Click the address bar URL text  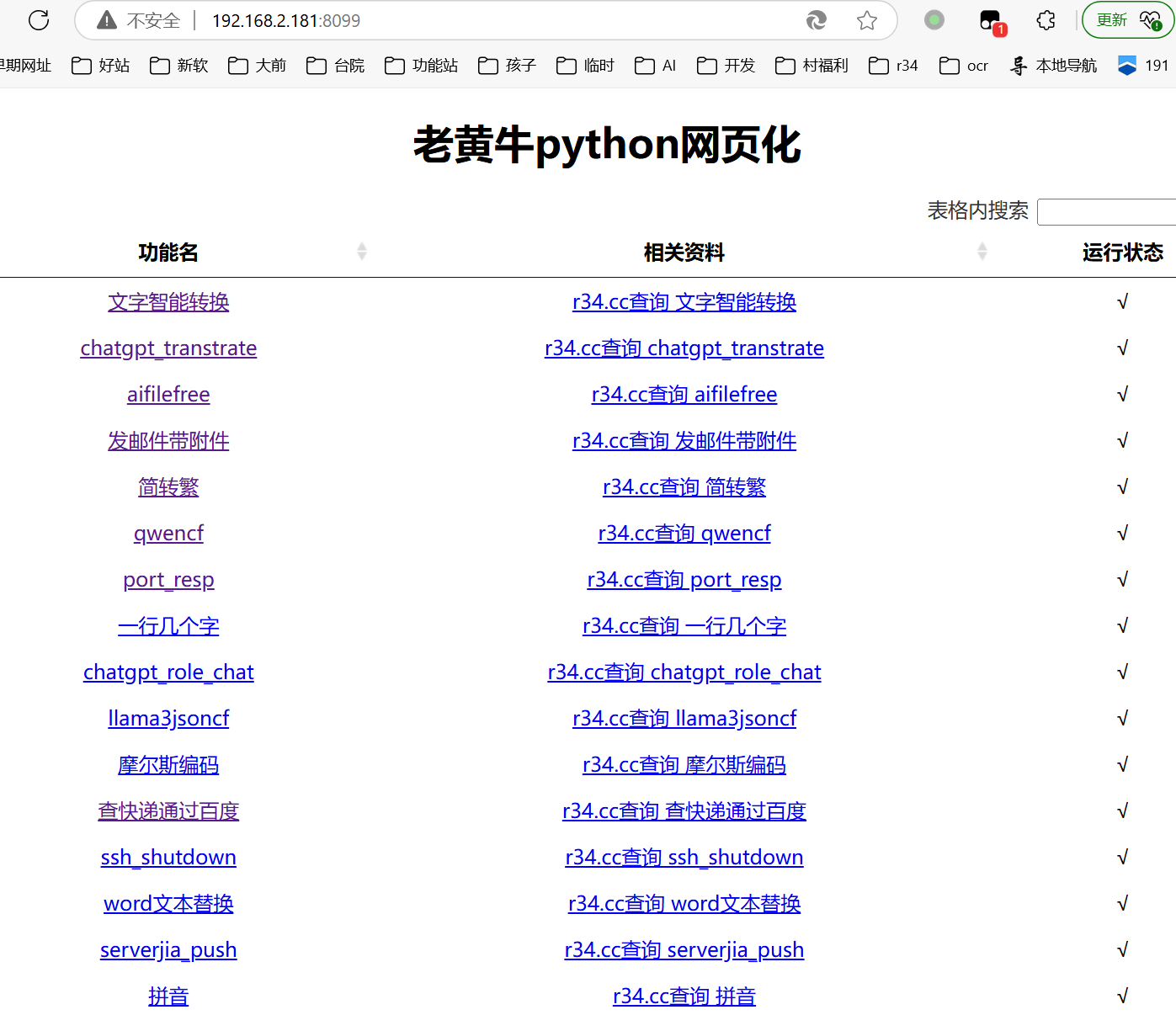pyautogui.click(x=286, y=20)
